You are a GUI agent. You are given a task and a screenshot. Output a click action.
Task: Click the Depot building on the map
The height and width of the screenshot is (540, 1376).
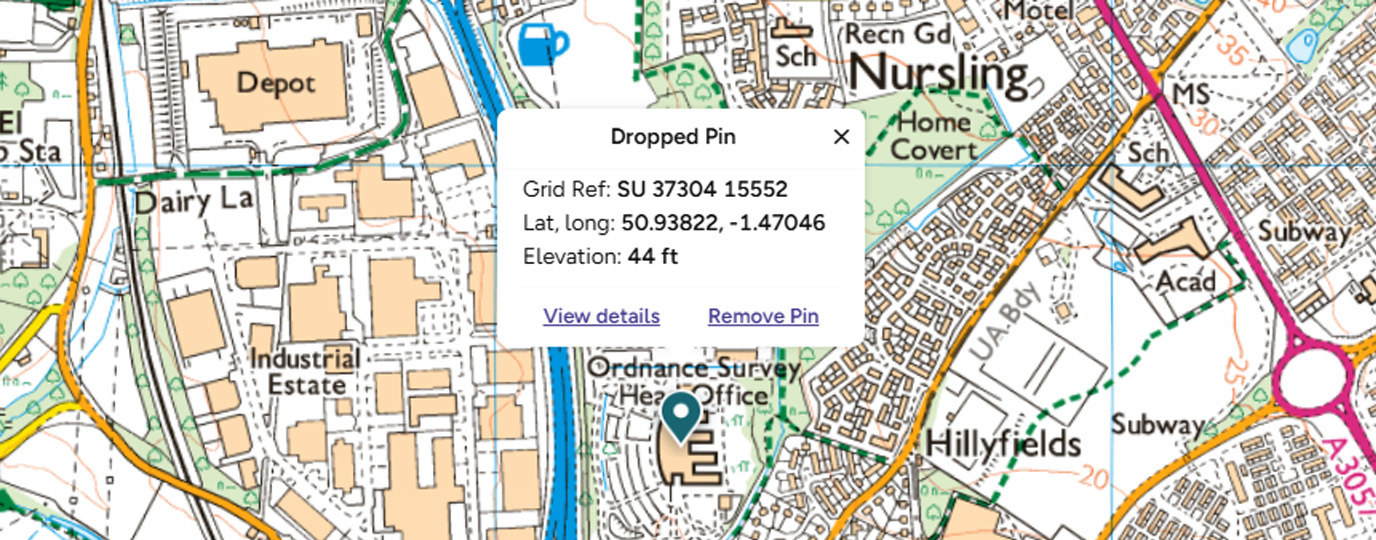point(276,82)
